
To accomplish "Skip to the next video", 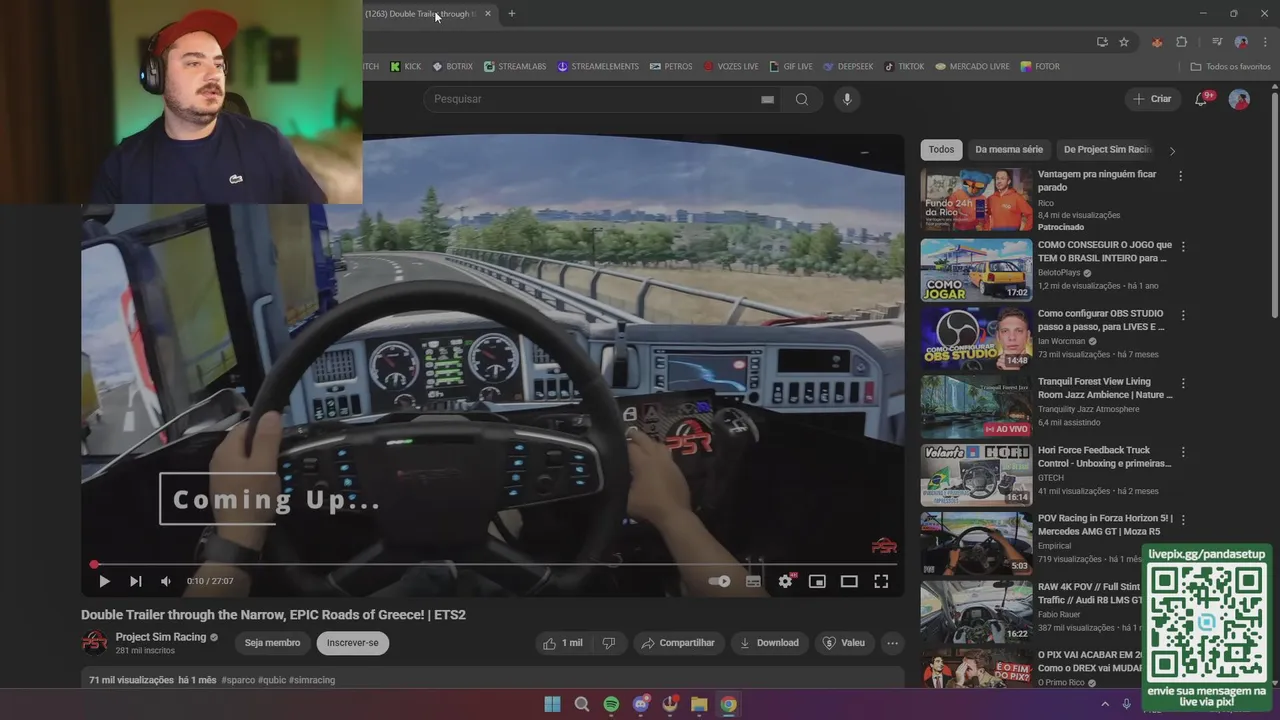I will [x=135, y=581].
